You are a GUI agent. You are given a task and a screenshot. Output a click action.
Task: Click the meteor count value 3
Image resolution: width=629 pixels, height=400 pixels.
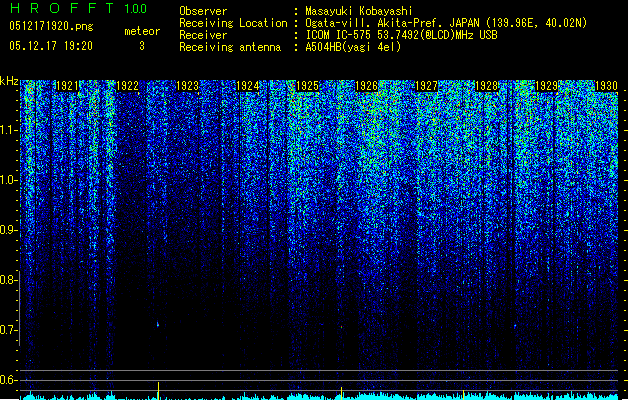142,46
